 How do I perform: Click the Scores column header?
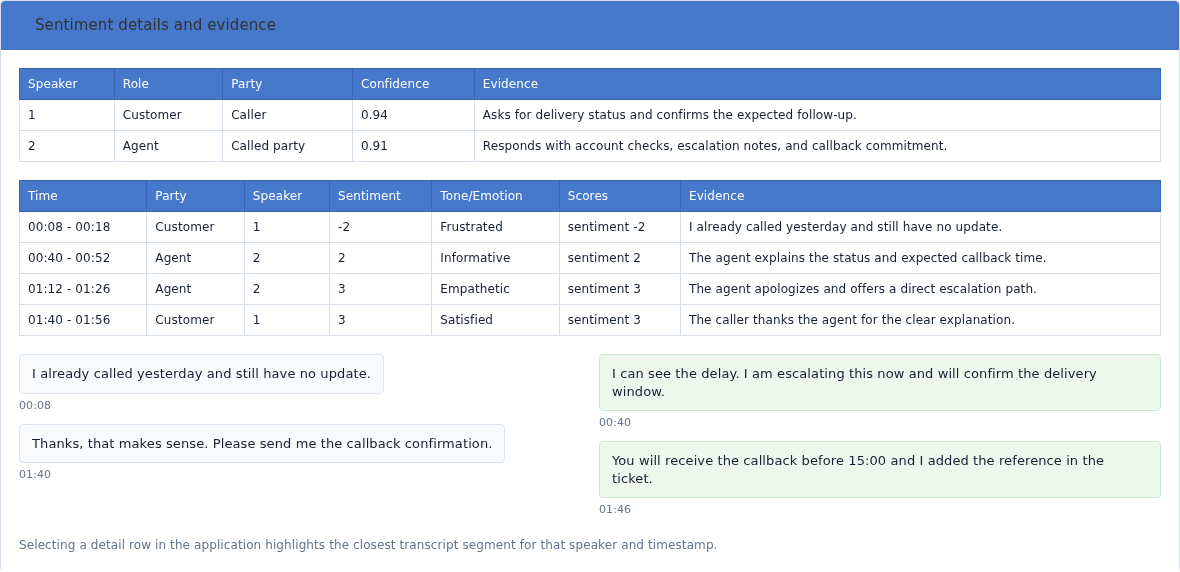click(619, 196)
